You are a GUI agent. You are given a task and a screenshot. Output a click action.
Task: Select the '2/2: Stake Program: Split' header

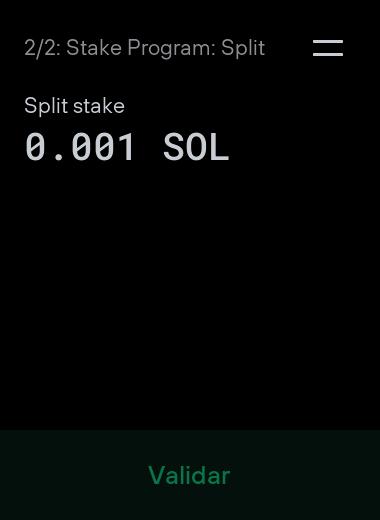click(145, 48)
